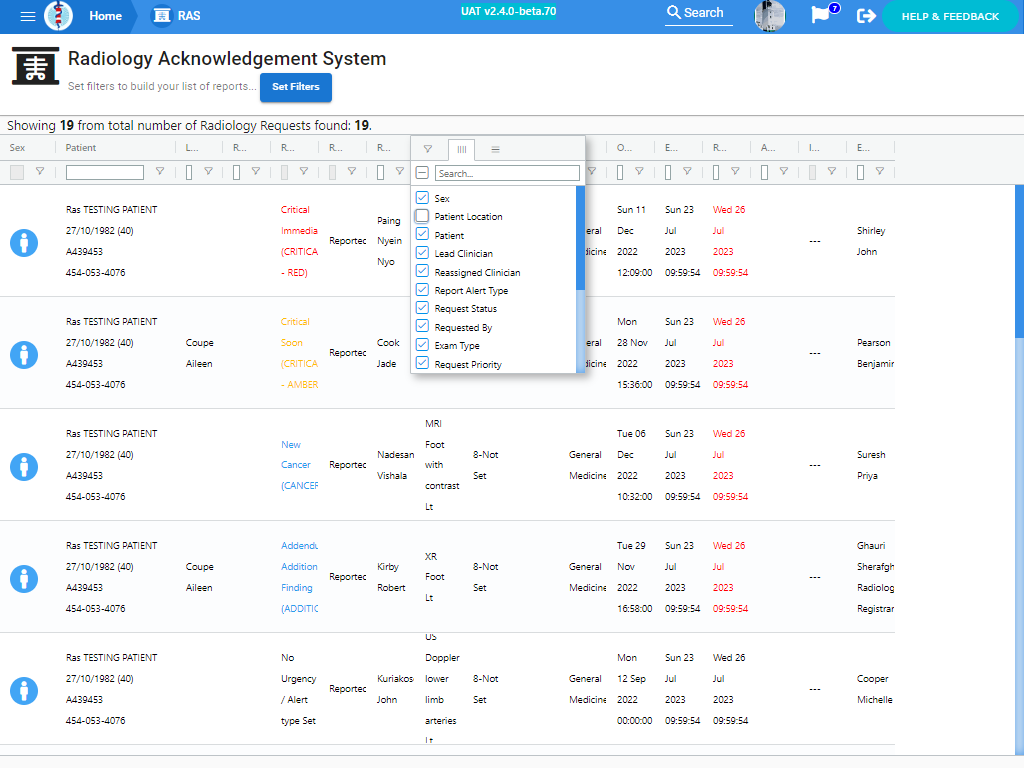Screen dimensions: 1024x768
Task: Uncheck the Lead Clinician column checkbox
Action: tap(422, 253)
